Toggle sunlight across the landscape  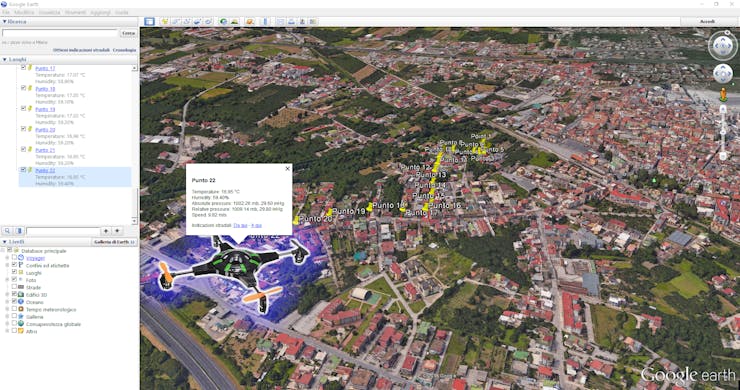pyautogui.click(x=235, y=22)
